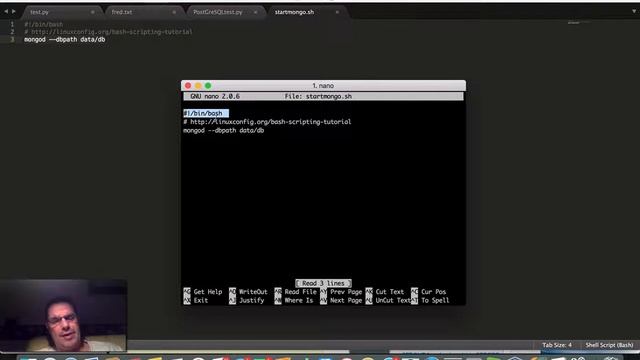
Task: Click the webcam video thumbnail
Action: (63, 316)
